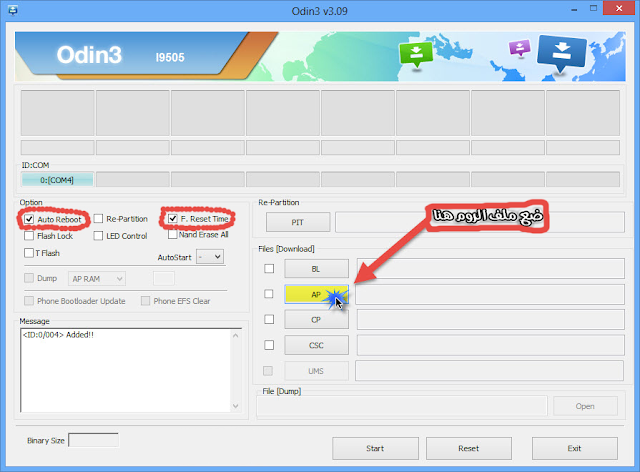Image resolution: width=640 pixels, height=472 pixels.
Task: Open the AutoStart dropdown
Action: pyautogui.click(x=210, y=257)
